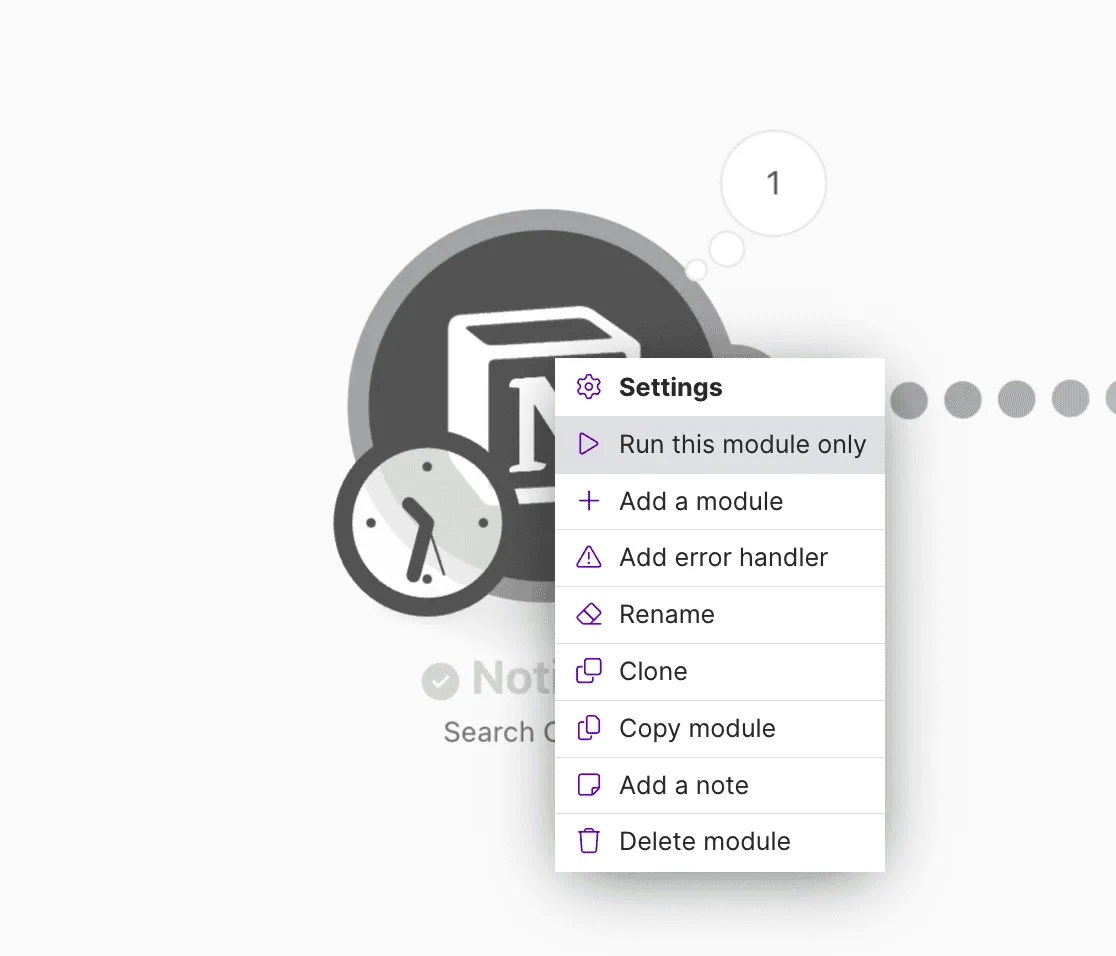Click the warning triangle error handler icon
Viewport: 1116px width, 956px height.
[x=589, y=557]
